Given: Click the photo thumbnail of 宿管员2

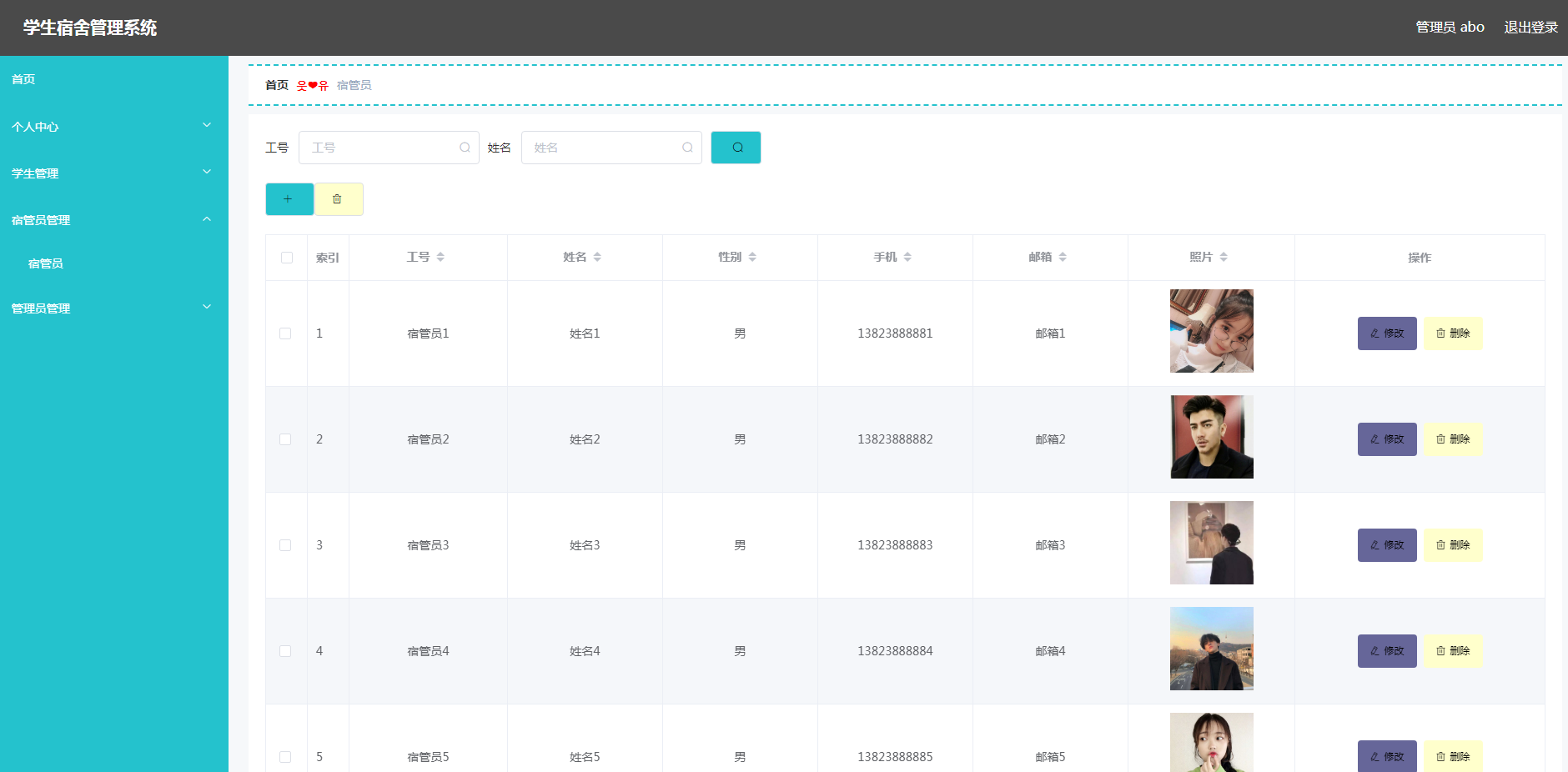Looking at the screenshot, I should pos(1211,437).
